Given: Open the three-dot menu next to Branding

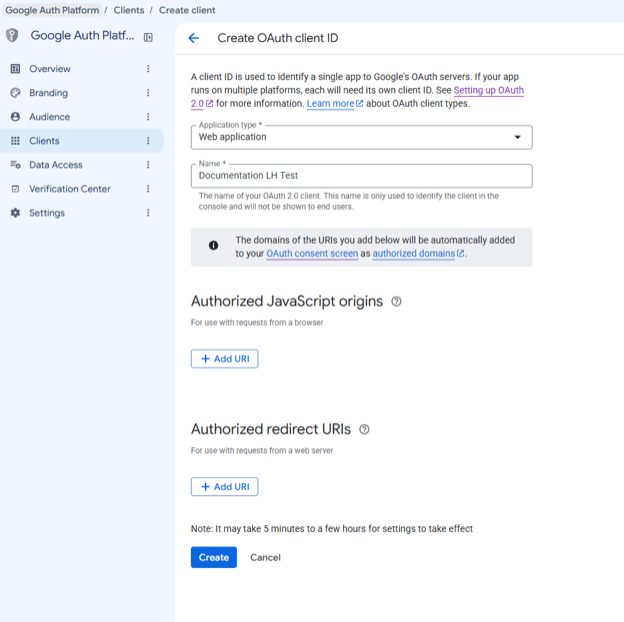Looking at the screenshot, I should pos(148,93).
